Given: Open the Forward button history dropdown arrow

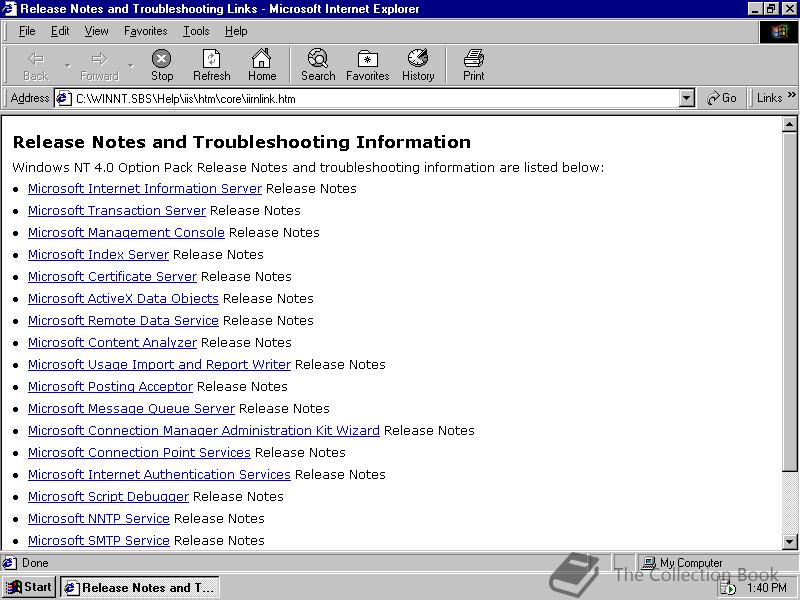Looking at the screenshot, I should (131, 66).
